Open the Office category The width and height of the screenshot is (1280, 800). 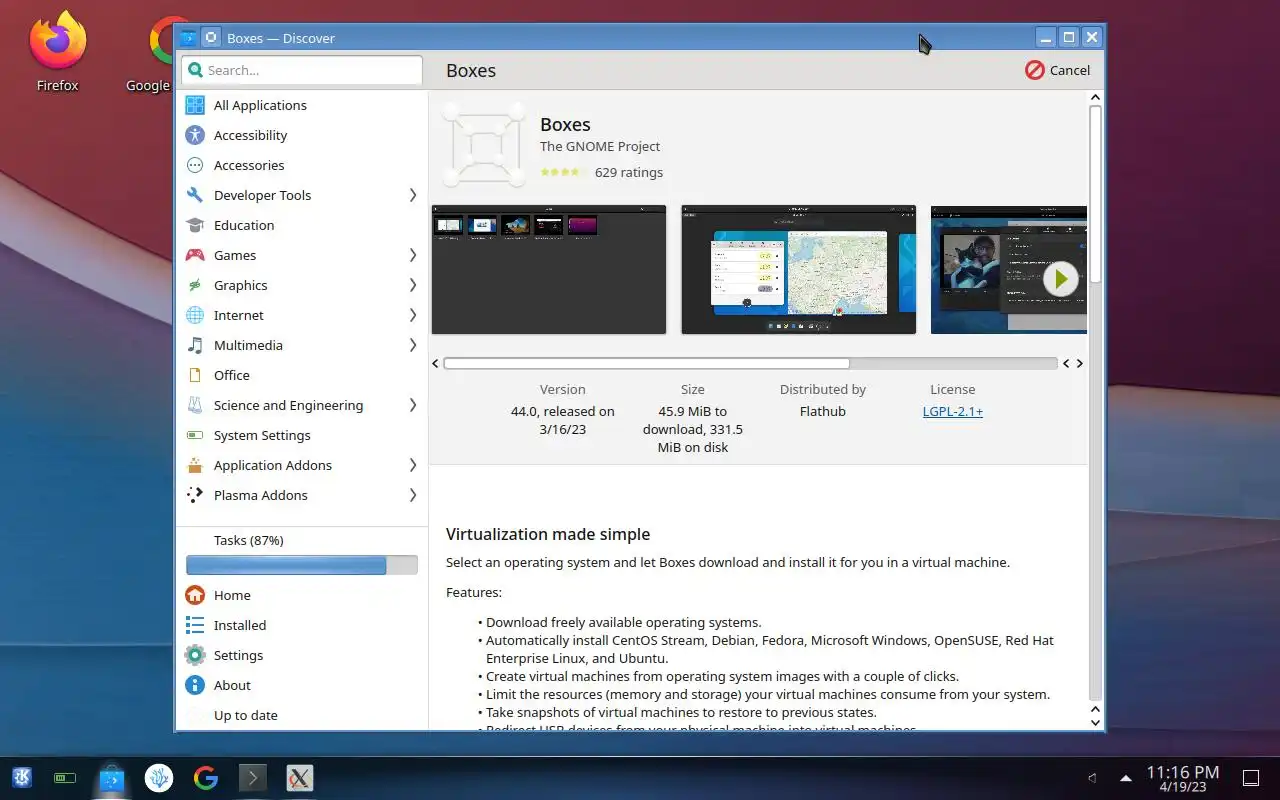coord(302,375)
